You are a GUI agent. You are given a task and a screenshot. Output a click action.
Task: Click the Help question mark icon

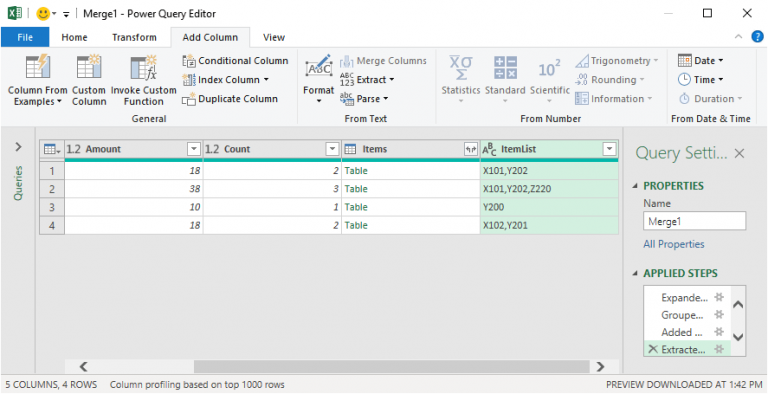click(x=757, y=37)
